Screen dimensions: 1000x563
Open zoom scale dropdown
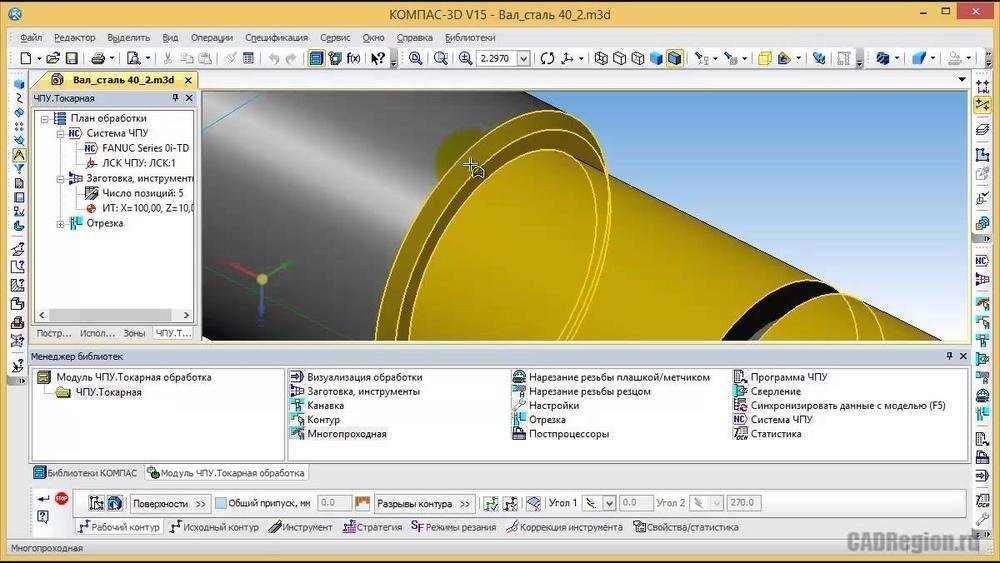[524, 58]
